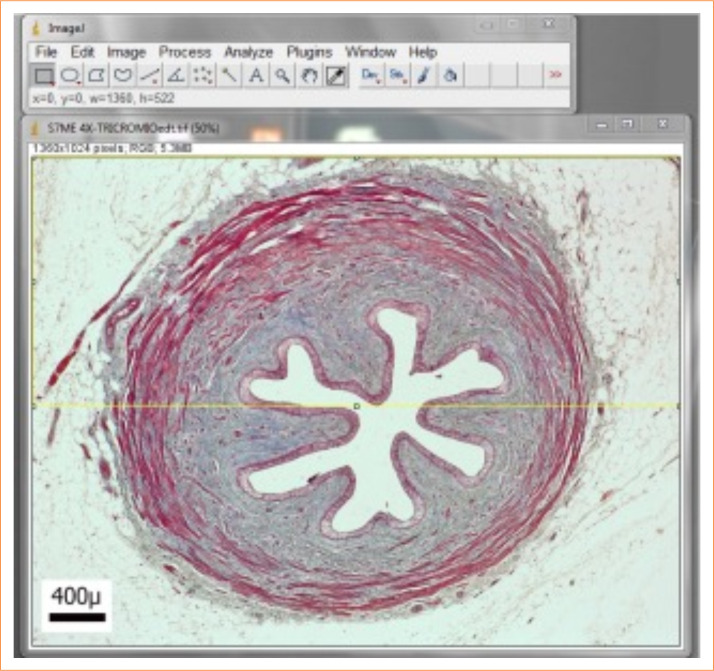Select the Straight Line tool
The width and height of the screenshot is (714, 671).
(x=150, y=75)
